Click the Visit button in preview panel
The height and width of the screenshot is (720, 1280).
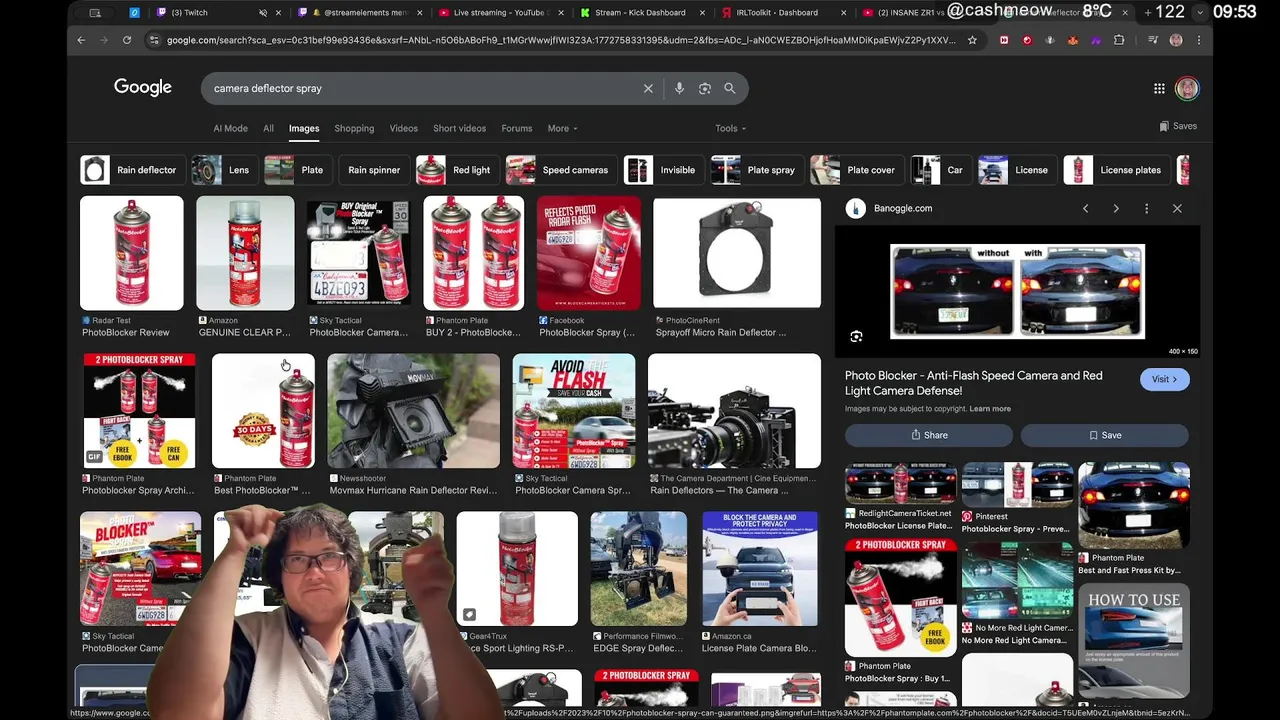pyautogui.click(x=1165, y=379)
